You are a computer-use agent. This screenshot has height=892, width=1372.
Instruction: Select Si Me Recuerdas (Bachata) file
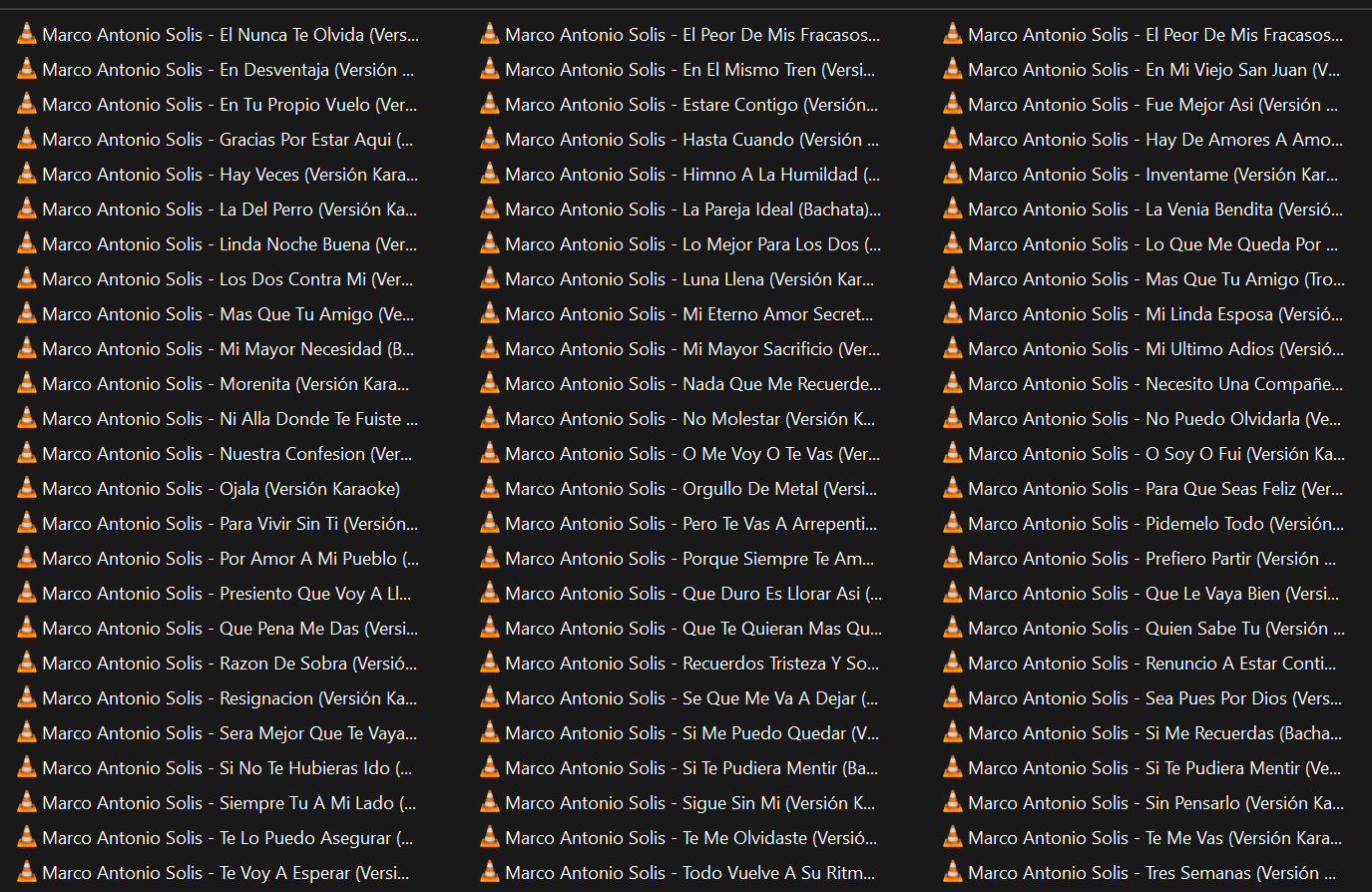[x=1154, y=733]
